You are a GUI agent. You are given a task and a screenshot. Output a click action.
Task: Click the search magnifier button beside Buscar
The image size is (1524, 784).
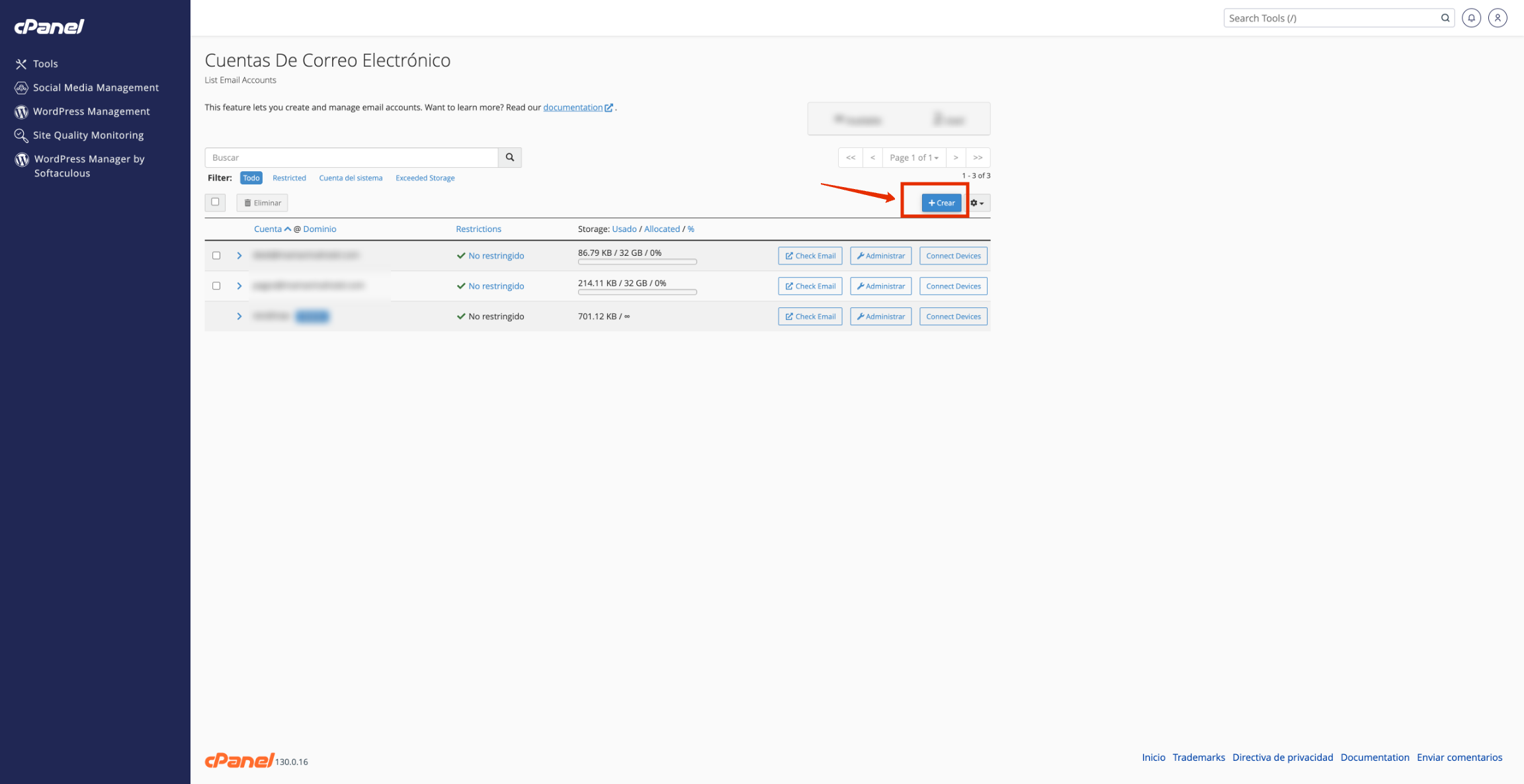[x=509, y=157]
